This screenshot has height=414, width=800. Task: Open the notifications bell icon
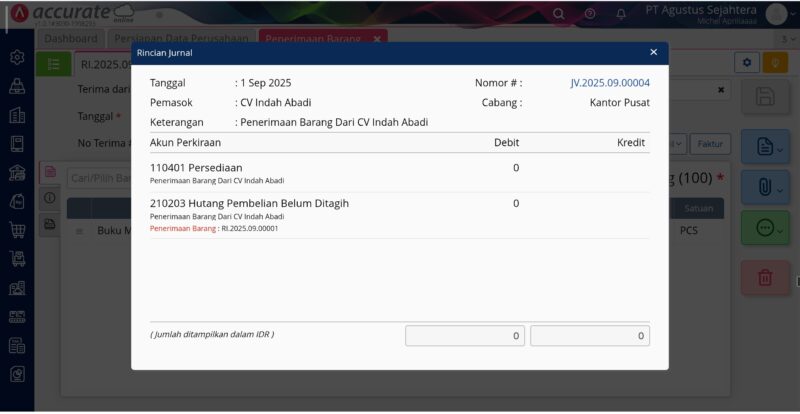[621, 14]
